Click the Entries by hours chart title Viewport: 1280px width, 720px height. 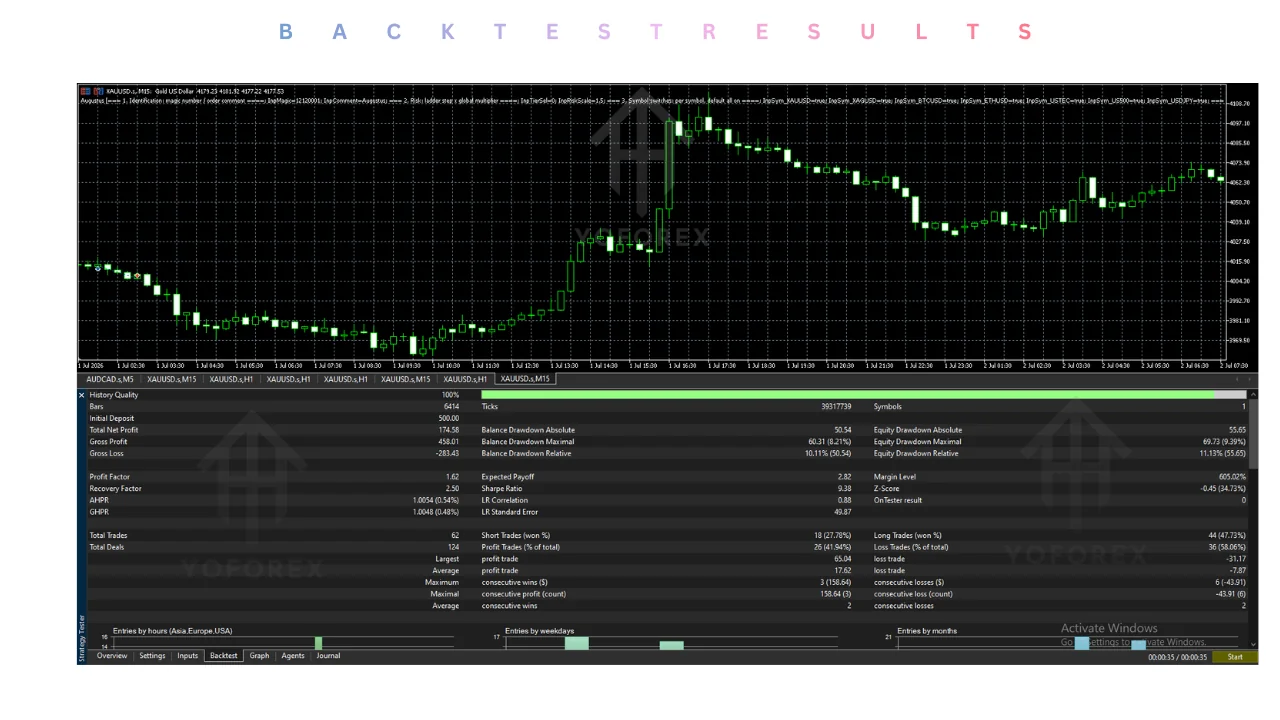[172, 631]
